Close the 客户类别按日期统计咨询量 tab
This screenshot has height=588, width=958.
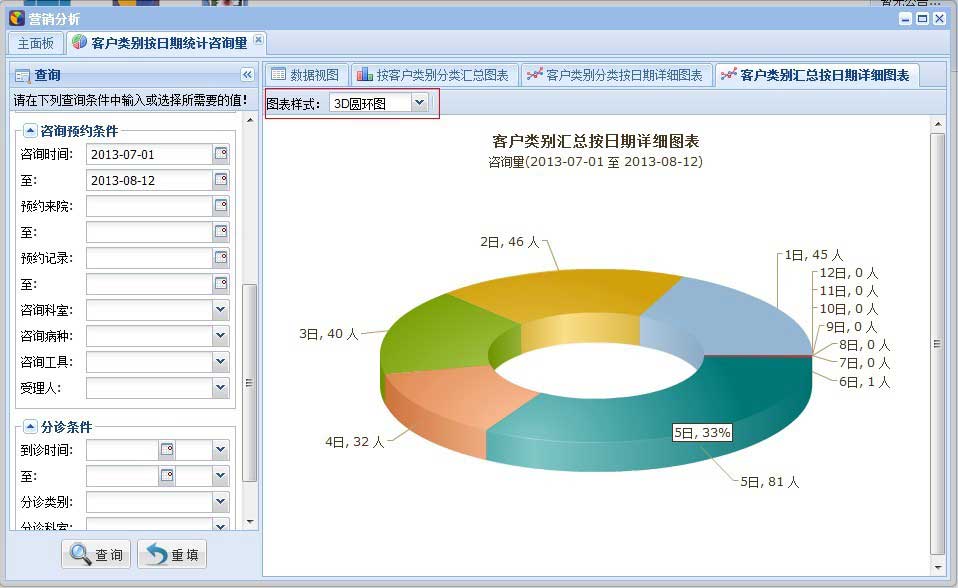click(x=258, y=39)
